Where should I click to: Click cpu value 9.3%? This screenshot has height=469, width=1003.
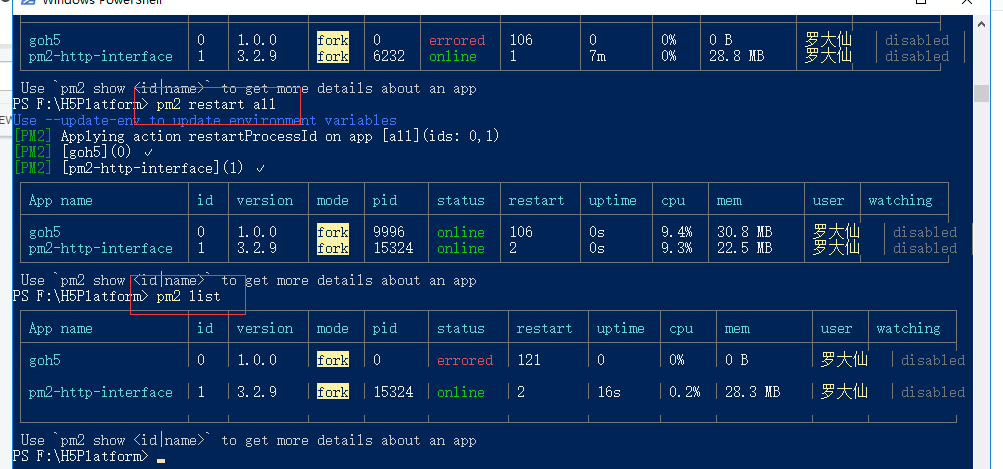[677, 248]
